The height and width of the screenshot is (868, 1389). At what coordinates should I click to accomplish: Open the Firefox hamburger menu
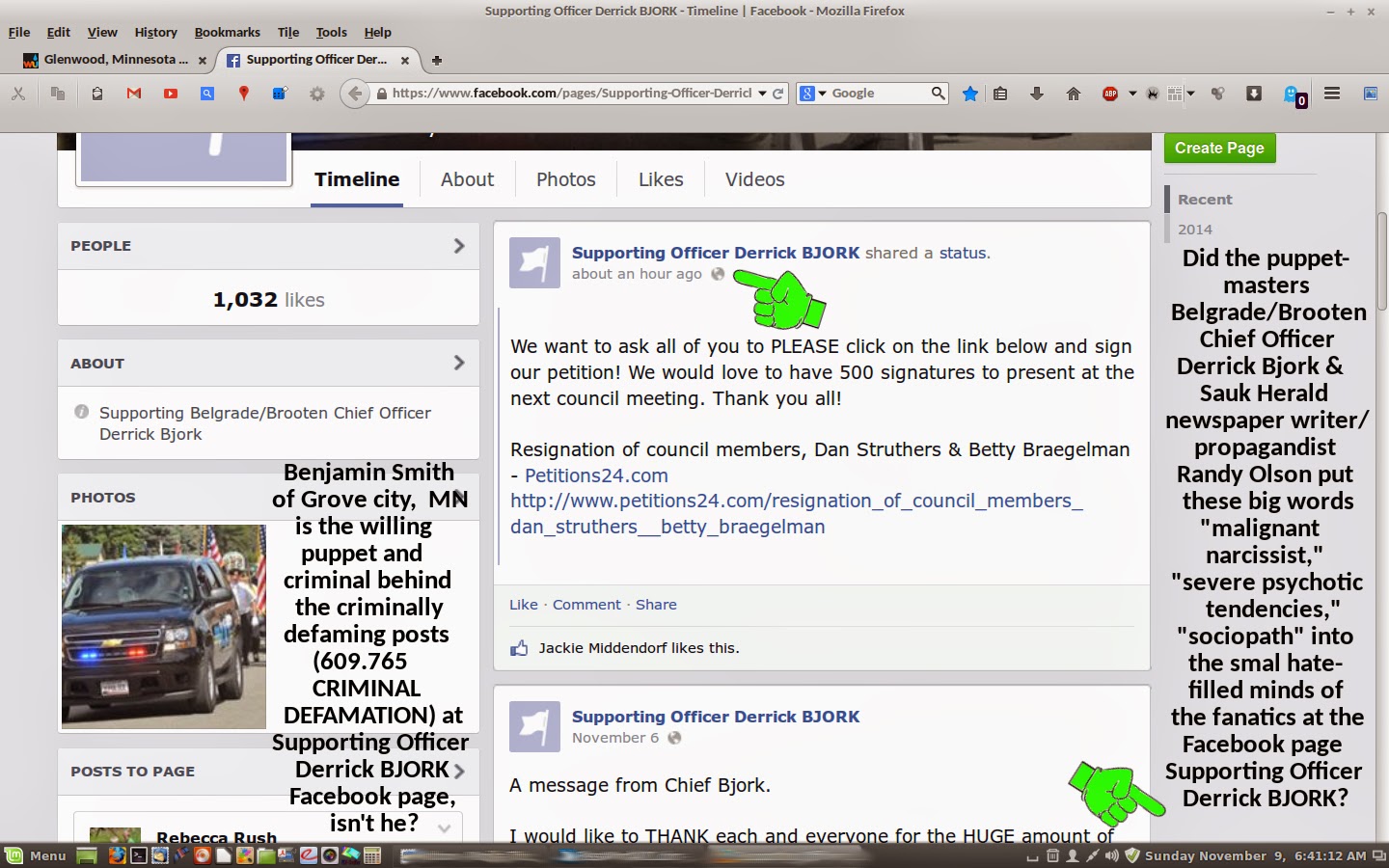pos(1332,94)
